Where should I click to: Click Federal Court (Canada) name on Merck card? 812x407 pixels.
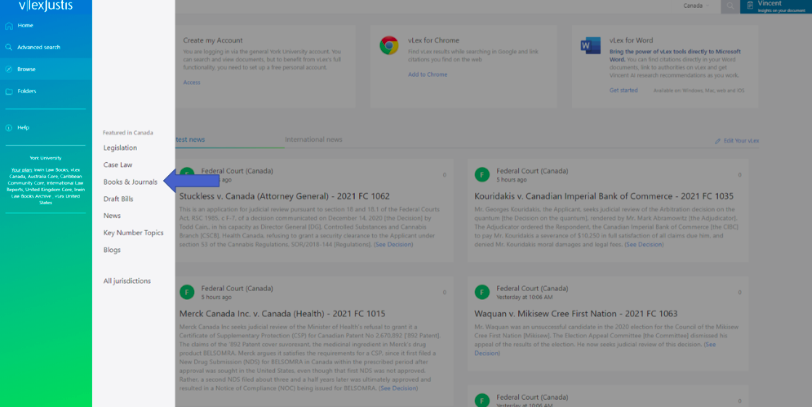[237, 288]
